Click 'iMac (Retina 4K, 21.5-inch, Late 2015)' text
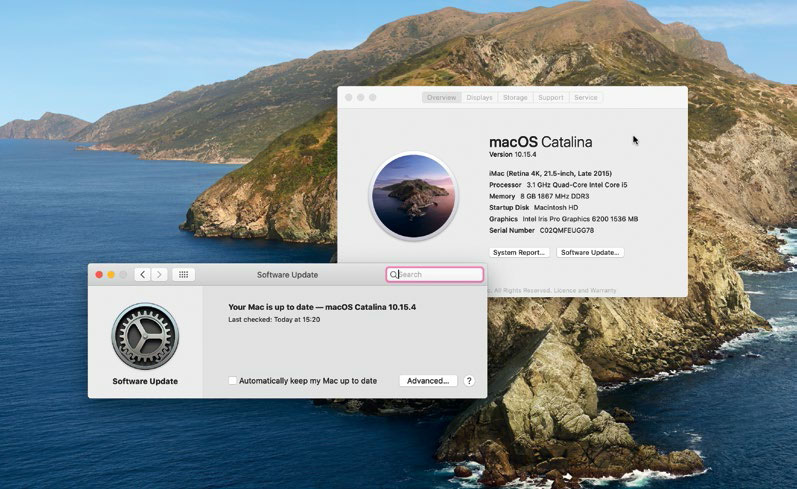The width and height of the screenshot is (797, 489). [550, 173]
